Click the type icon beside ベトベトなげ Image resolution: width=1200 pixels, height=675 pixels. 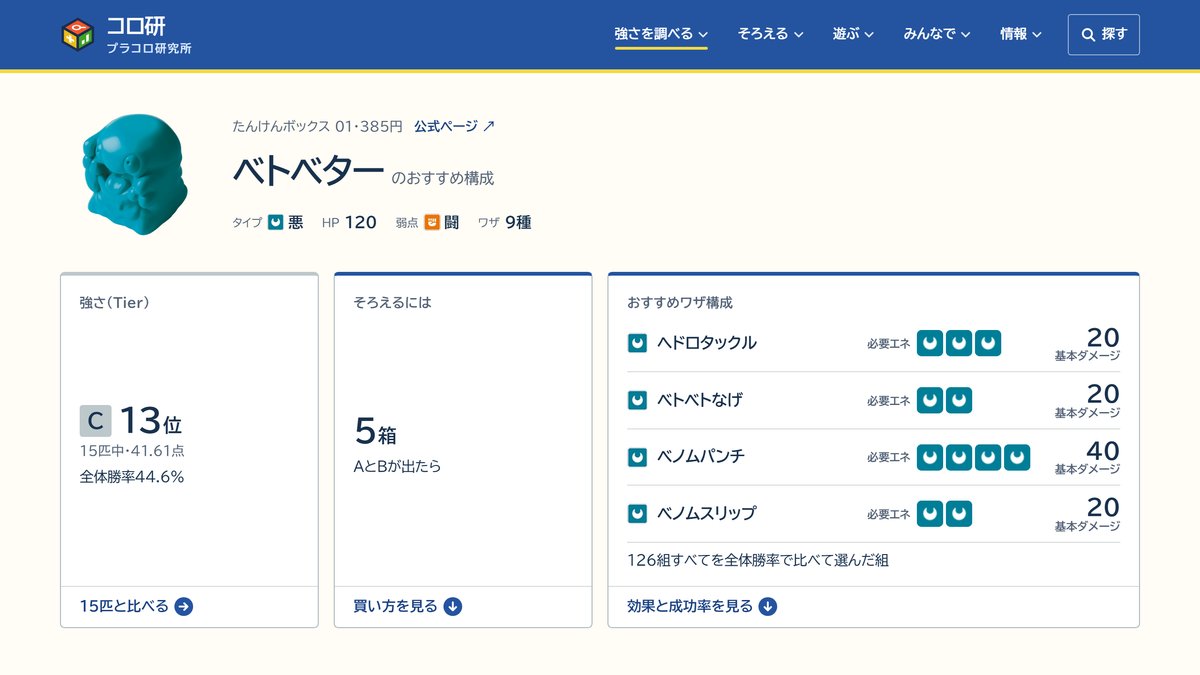637,400
